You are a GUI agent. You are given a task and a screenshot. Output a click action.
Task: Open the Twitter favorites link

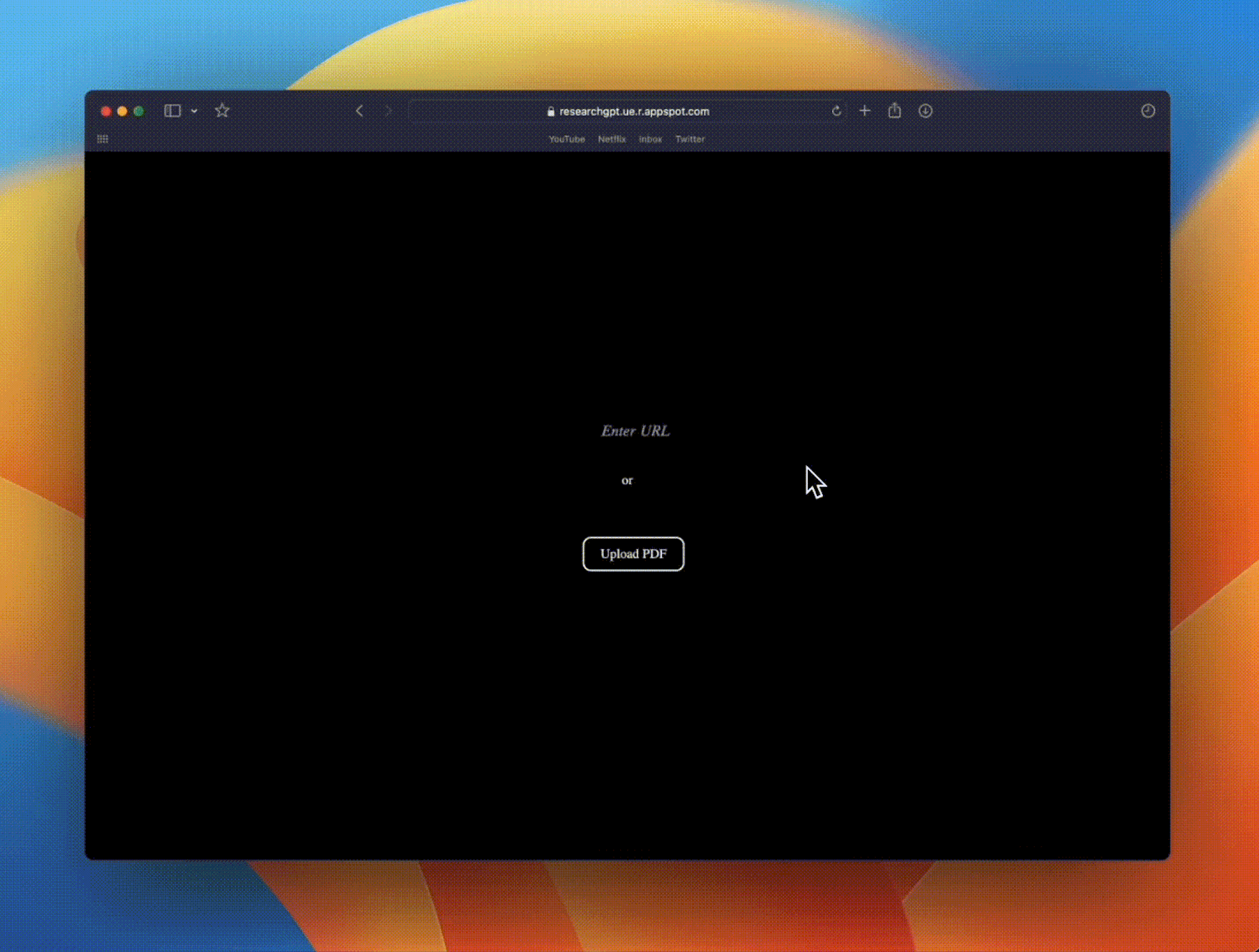point(690,139)
